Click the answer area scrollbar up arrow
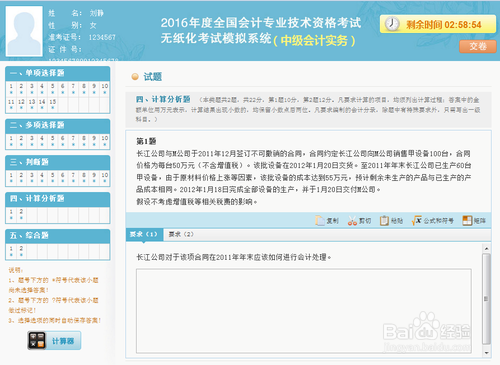 coord(486,249)
